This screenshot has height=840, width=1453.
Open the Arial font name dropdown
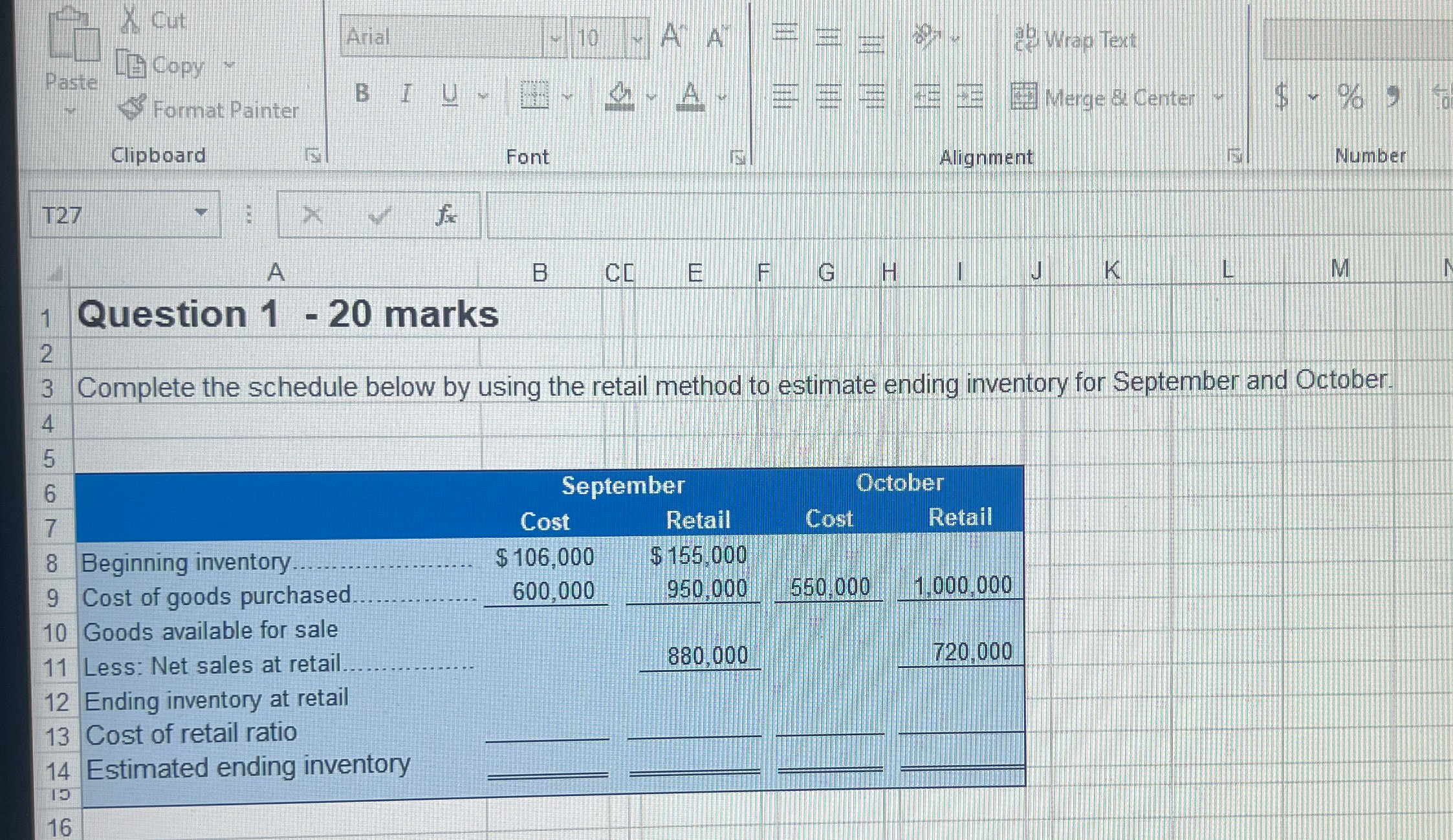[554, 38]
